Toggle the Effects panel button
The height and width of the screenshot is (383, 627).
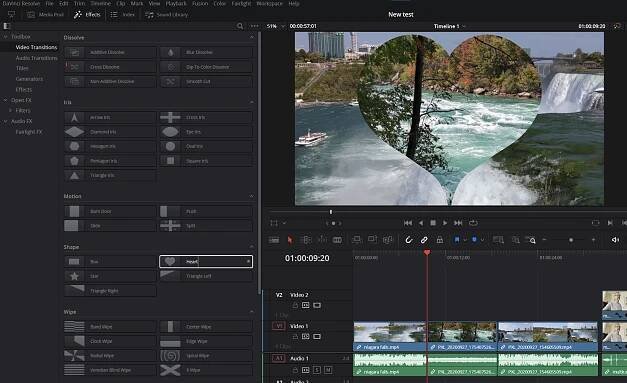(x=87, y=14)
